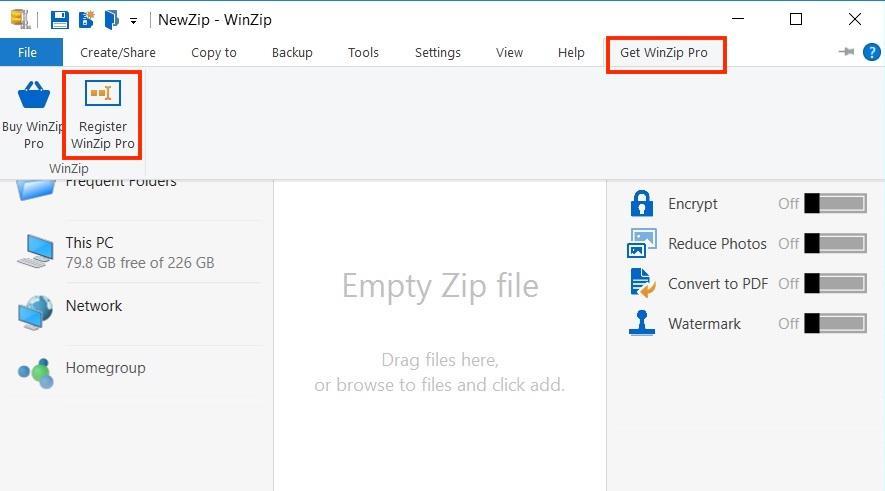The image size is (885, 491).
Task: Open the Copy to tab
Action: 214,52
